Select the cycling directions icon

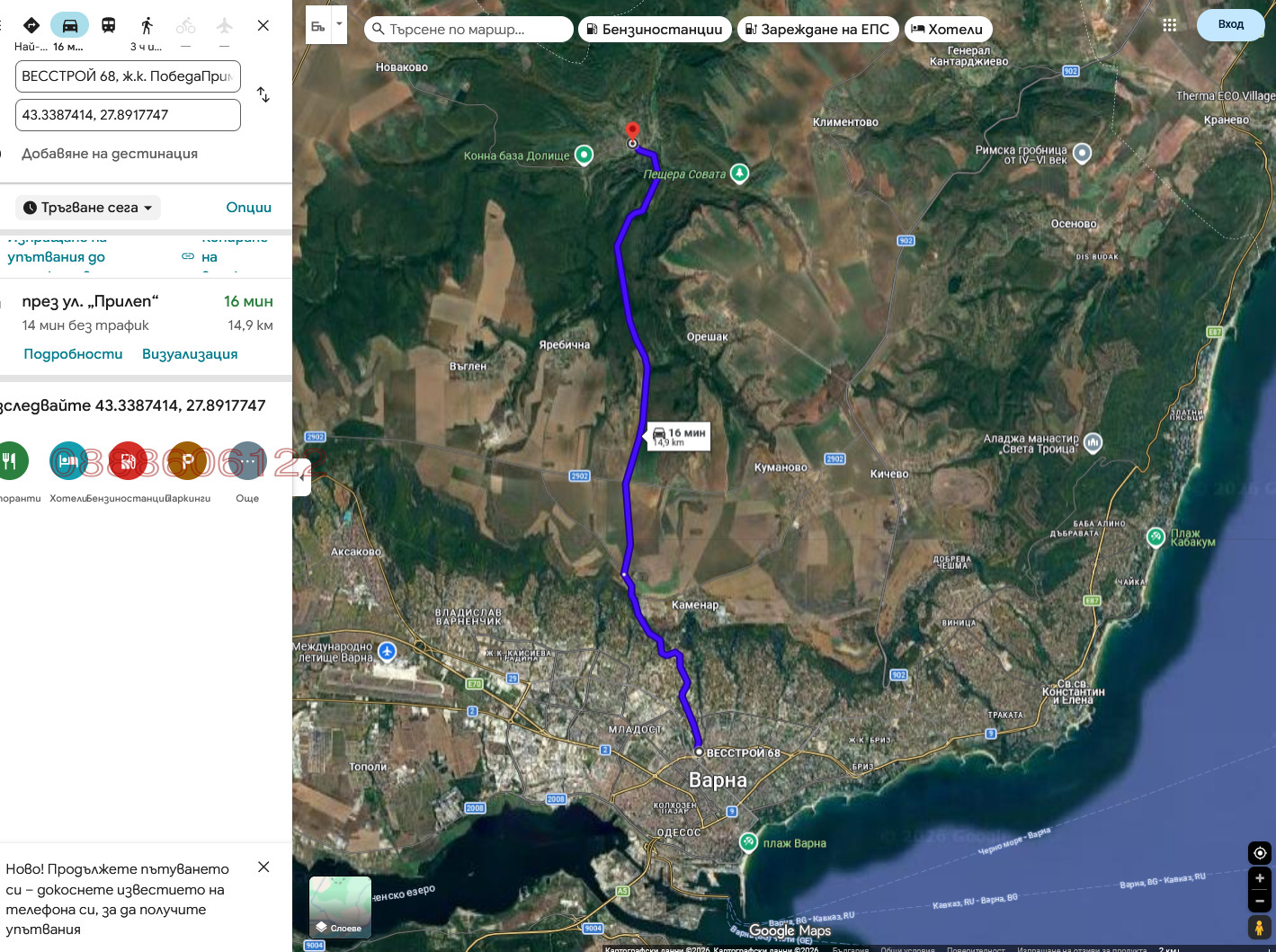pos(184,25)
